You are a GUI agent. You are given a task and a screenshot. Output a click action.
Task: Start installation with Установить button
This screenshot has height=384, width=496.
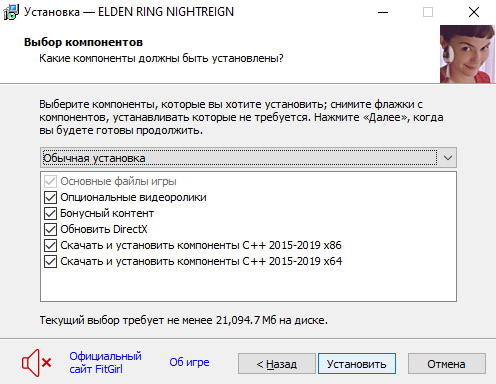357,364
